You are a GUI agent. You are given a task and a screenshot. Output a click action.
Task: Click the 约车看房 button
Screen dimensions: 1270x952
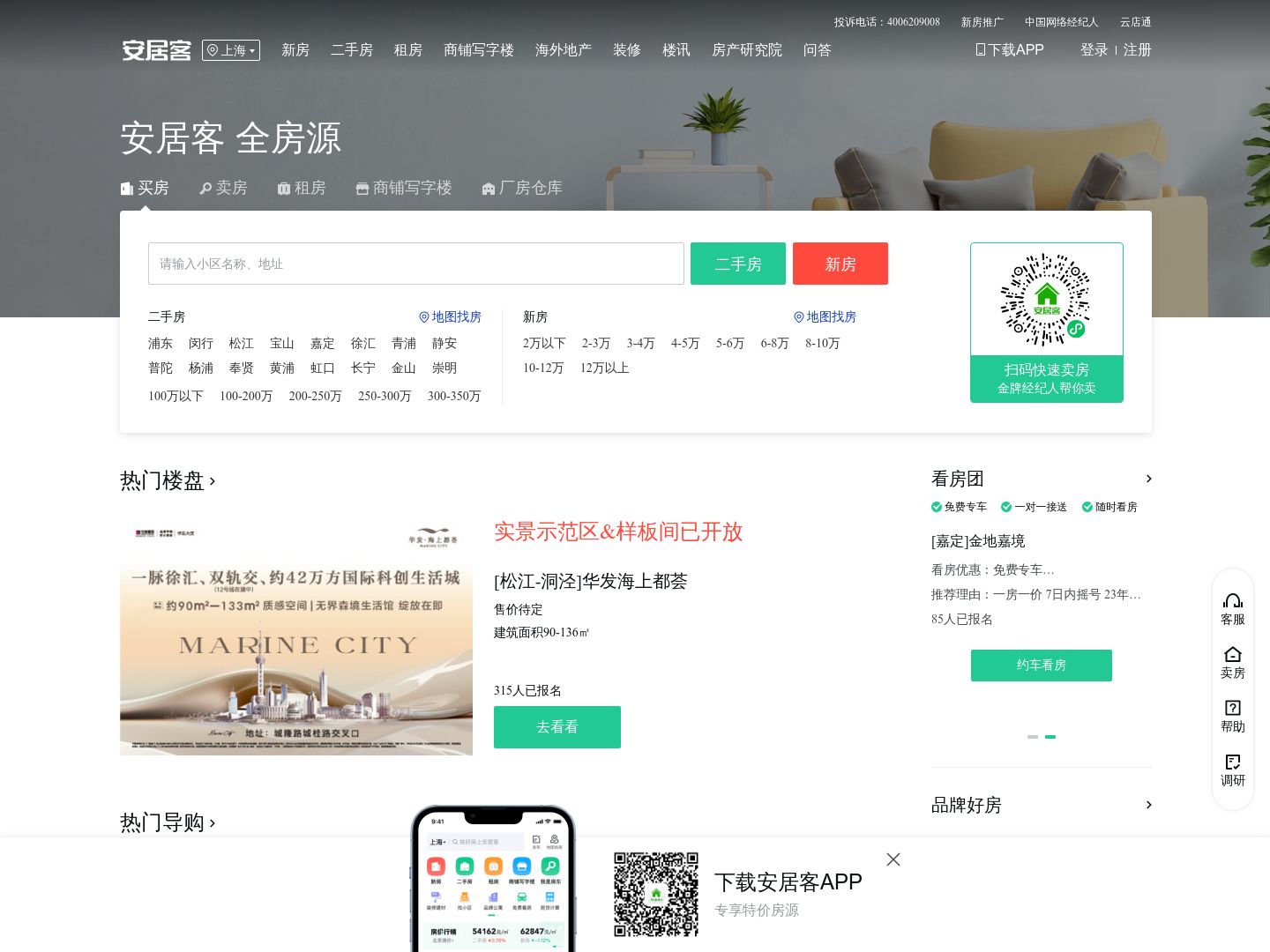(1042, 666)
